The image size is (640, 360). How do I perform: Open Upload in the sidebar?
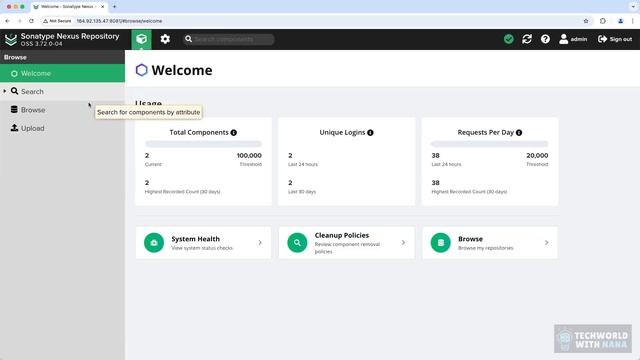[62, 128]
